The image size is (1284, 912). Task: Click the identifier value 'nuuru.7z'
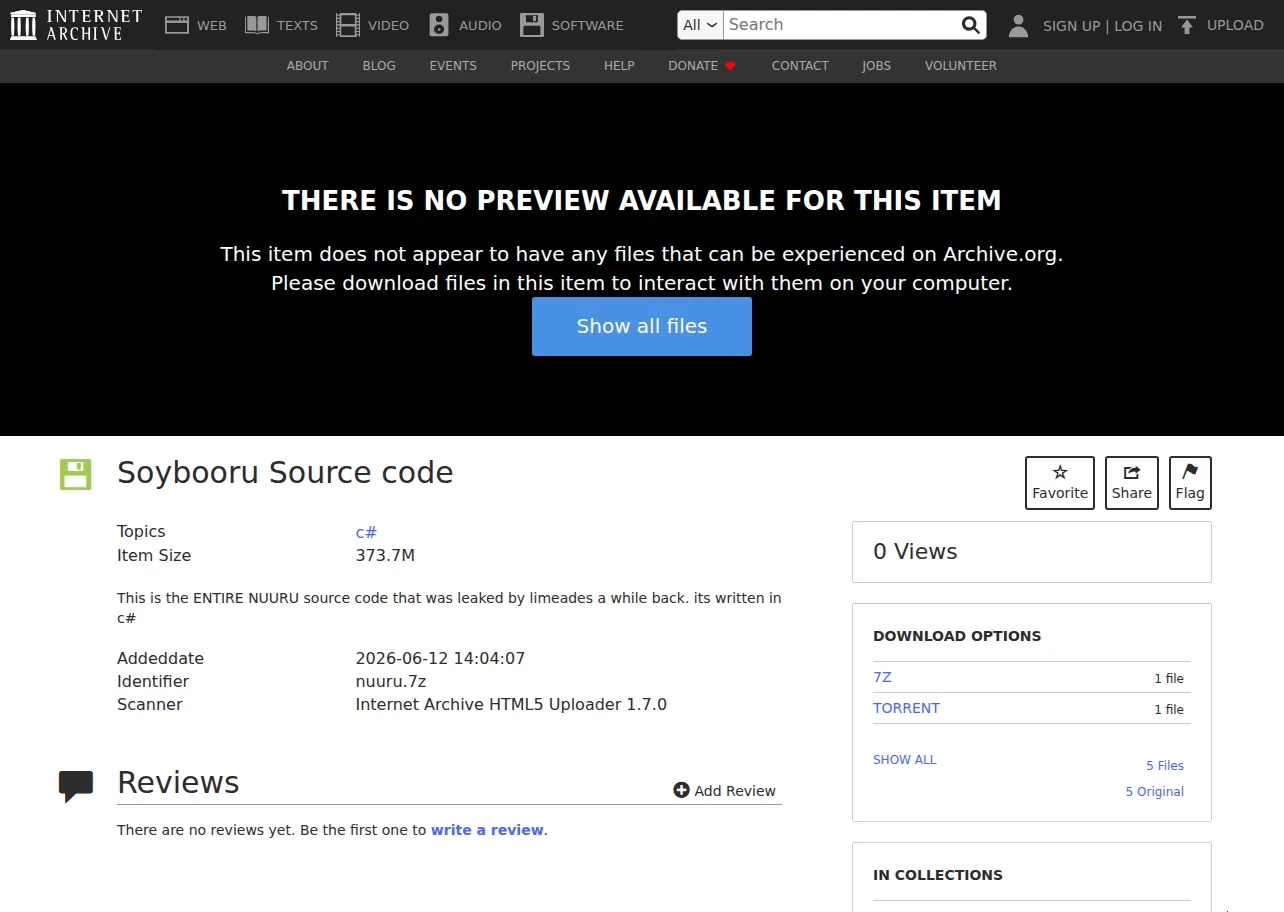coord(391,681)
